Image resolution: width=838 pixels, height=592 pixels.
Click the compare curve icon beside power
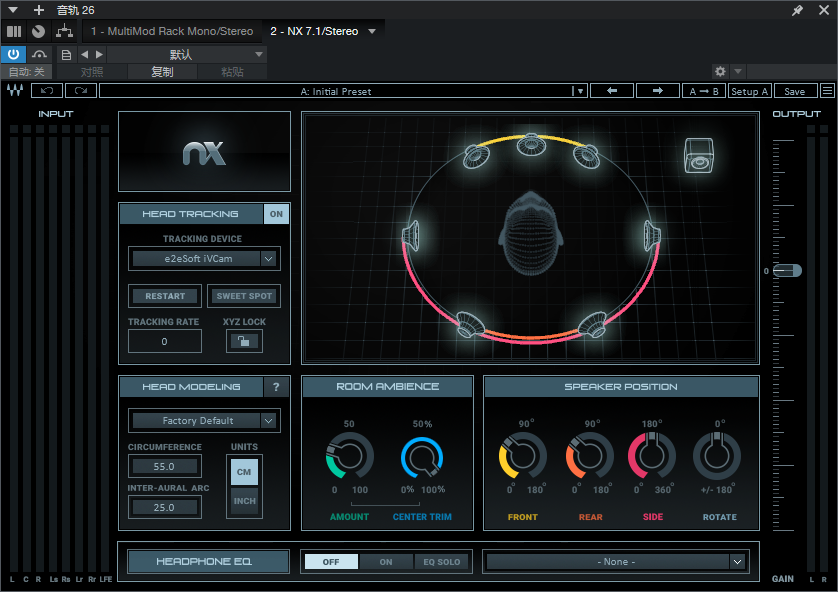(39, 54)
